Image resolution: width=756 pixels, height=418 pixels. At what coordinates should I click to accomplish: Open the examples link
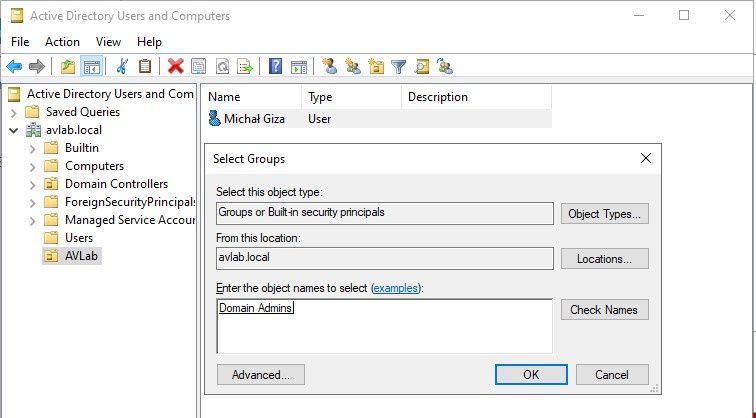[x=396, y=288]
